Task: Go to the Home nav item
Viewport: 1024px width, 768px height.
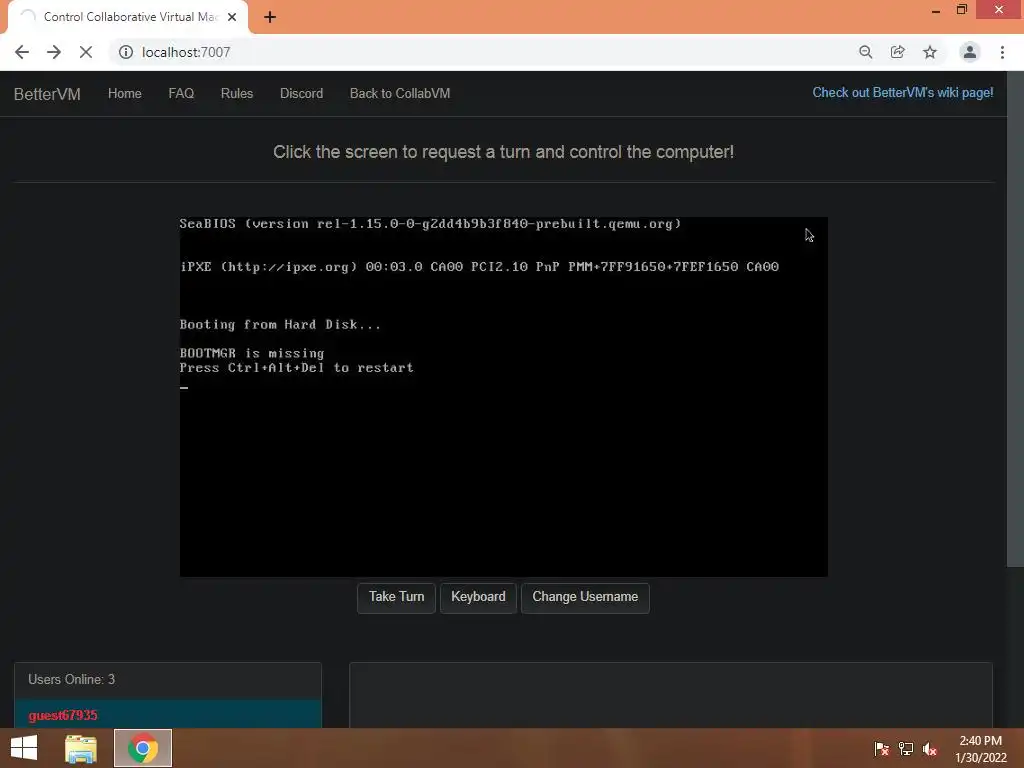Action: [125, 93]
